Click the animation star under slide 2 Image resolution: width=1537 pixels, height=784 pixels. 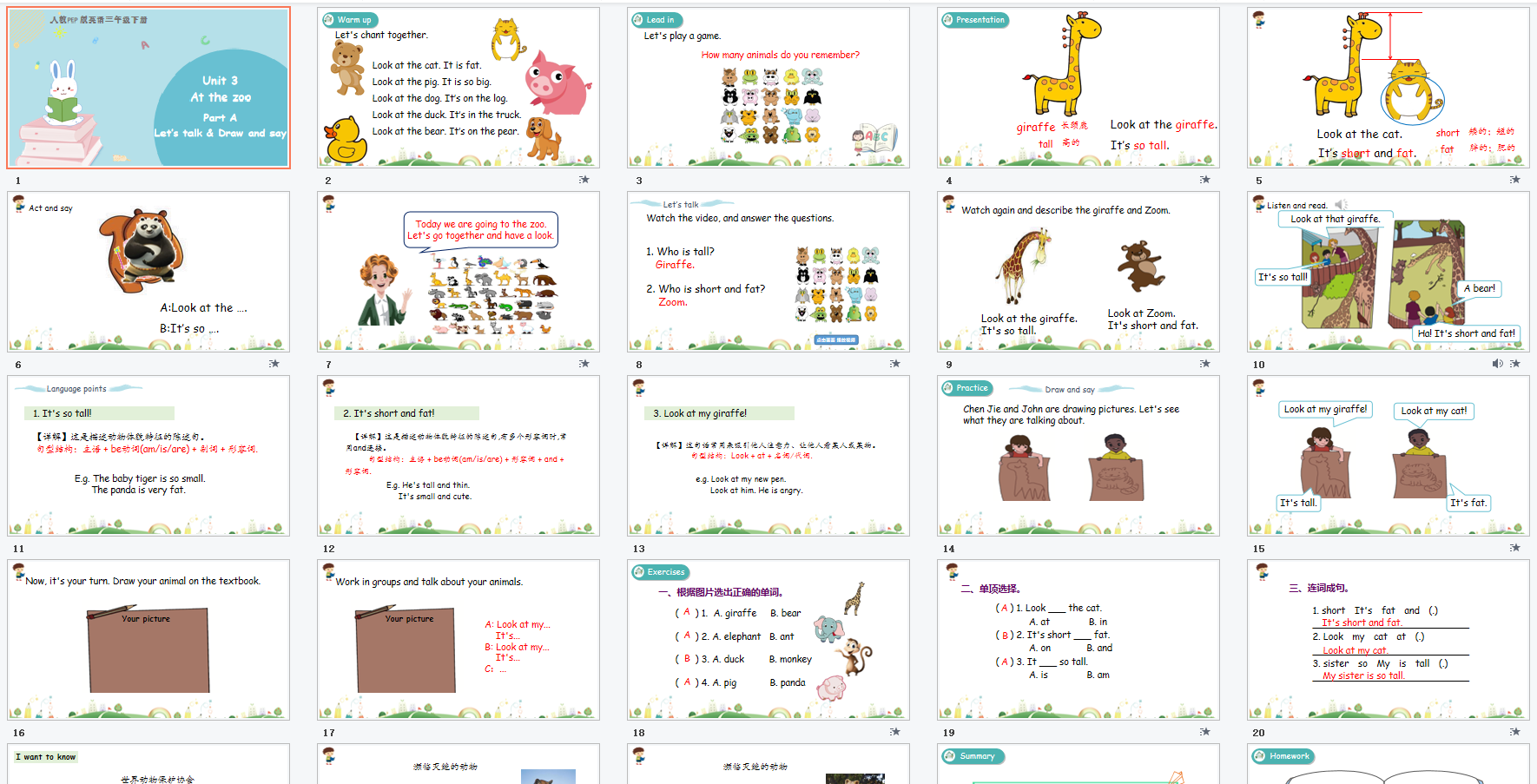(584, 180)
